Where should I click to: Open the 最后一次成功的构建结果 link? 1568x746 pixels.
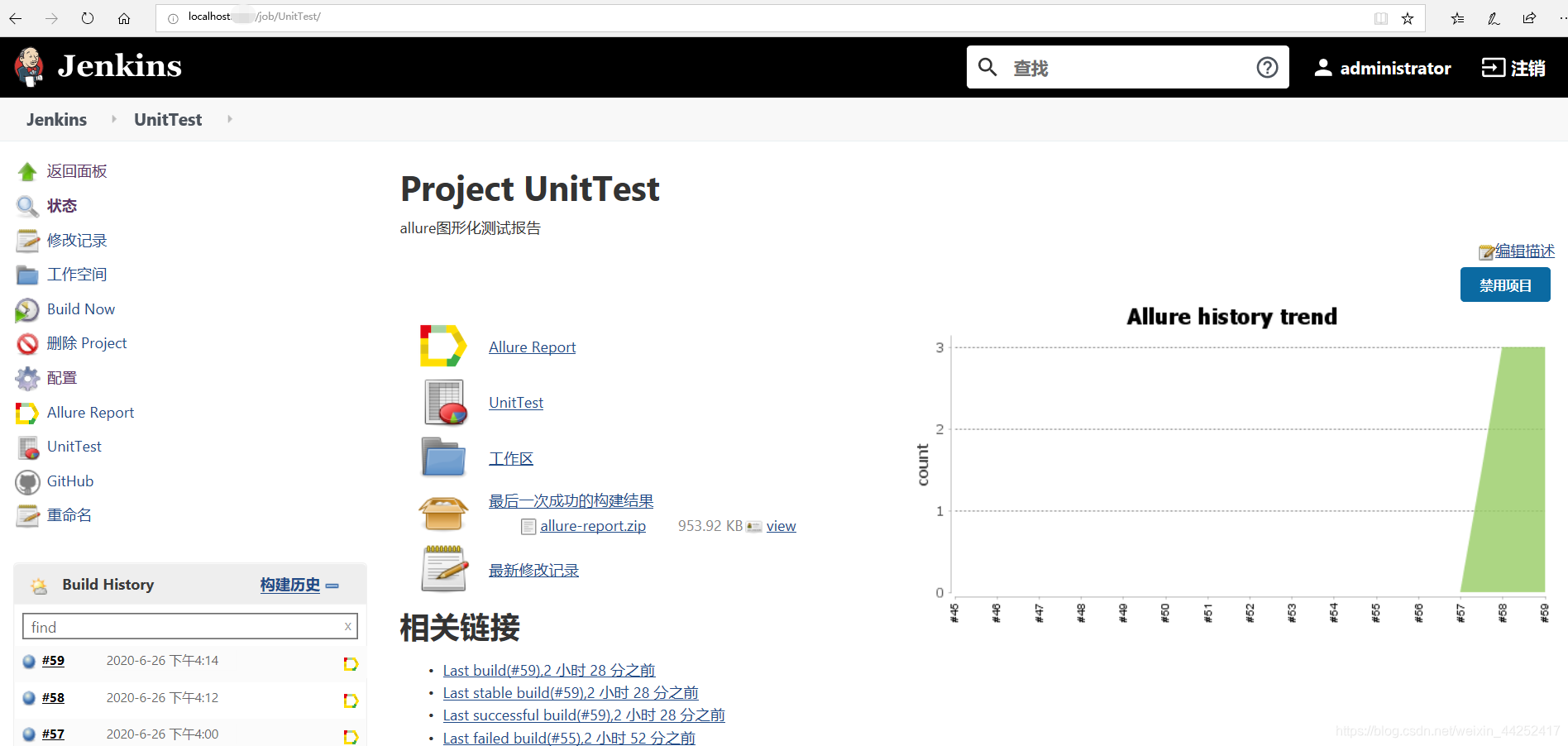click(x=571, y=501)
